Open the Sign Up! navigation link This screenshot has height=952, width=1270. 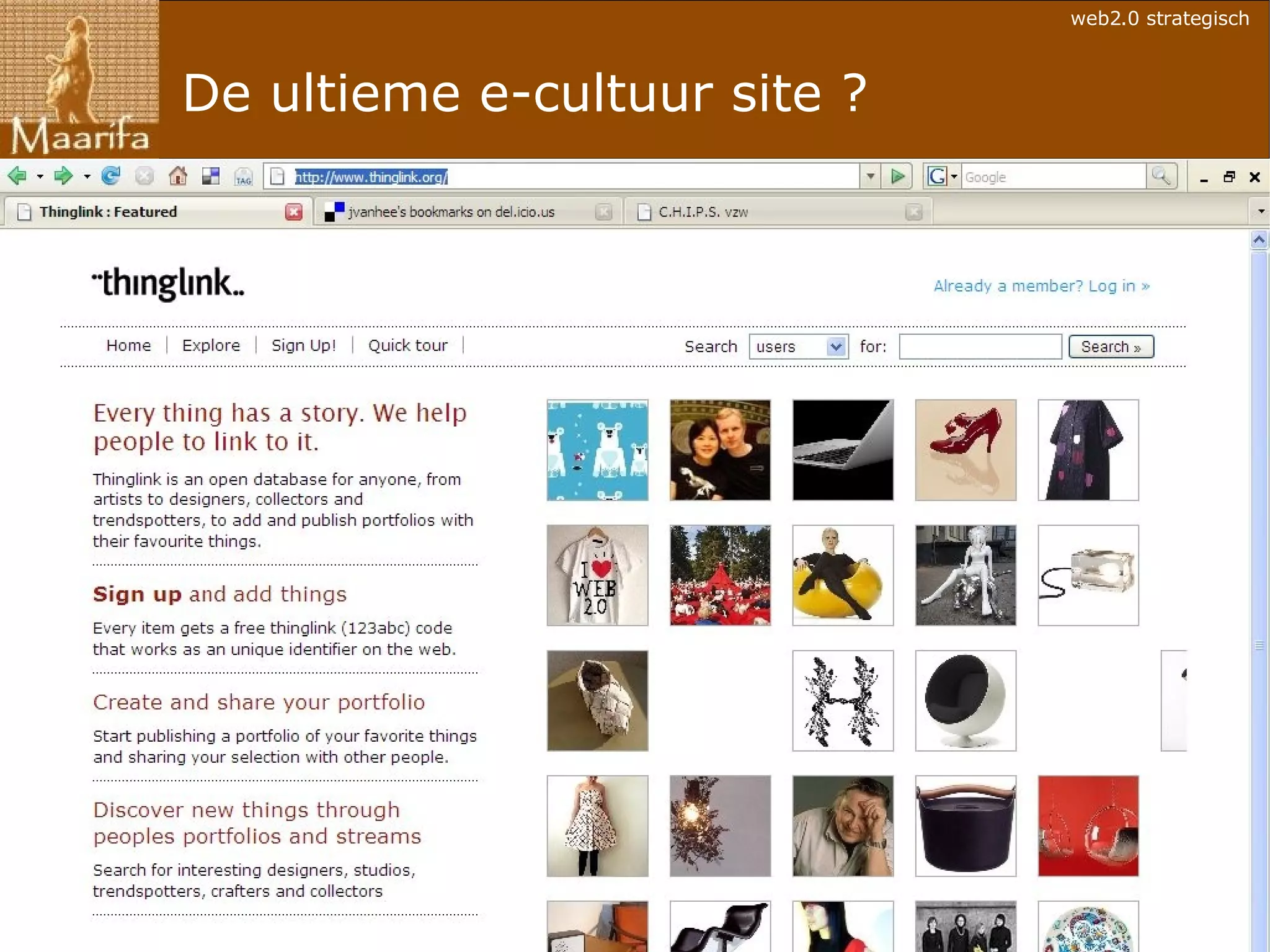pyautogui.click(x=304, y=345)
